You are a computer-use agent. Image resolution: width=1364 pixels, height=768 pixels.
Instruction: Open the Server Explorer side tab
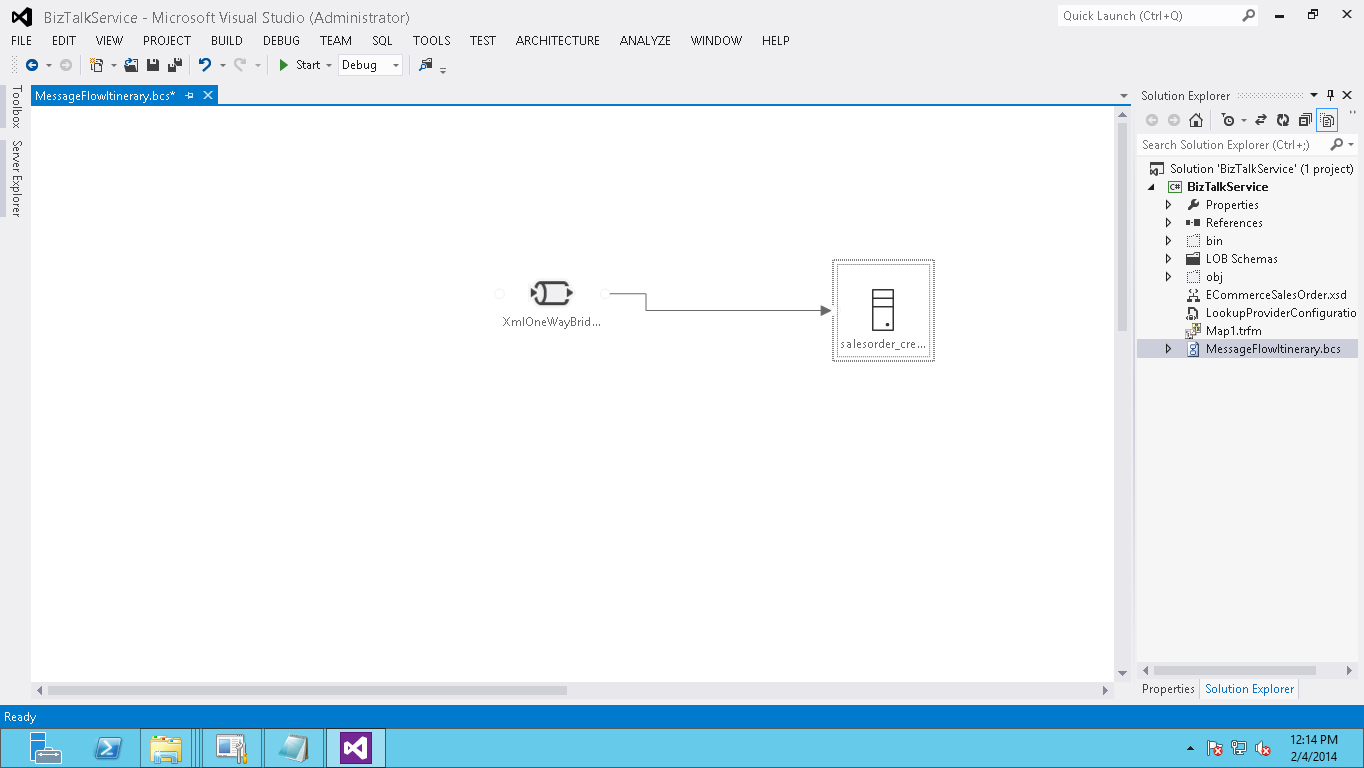(x=15, y=178)
